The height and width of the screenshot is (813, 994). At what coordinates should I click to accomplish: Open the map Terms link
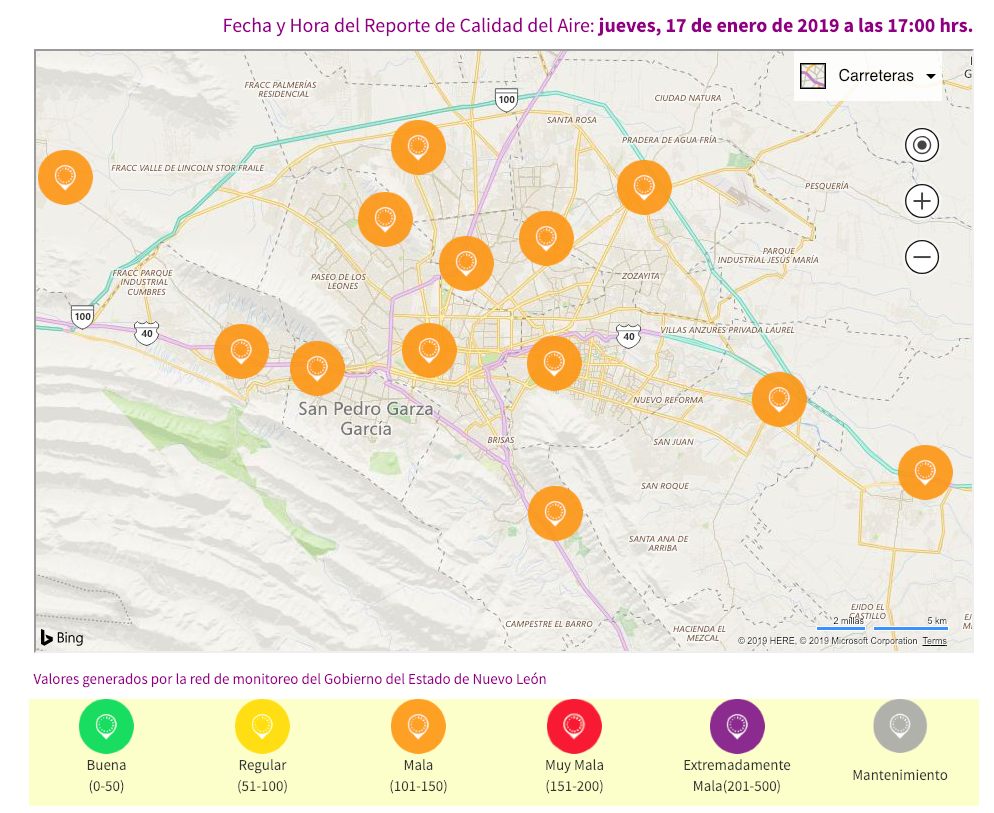[933, 640]
